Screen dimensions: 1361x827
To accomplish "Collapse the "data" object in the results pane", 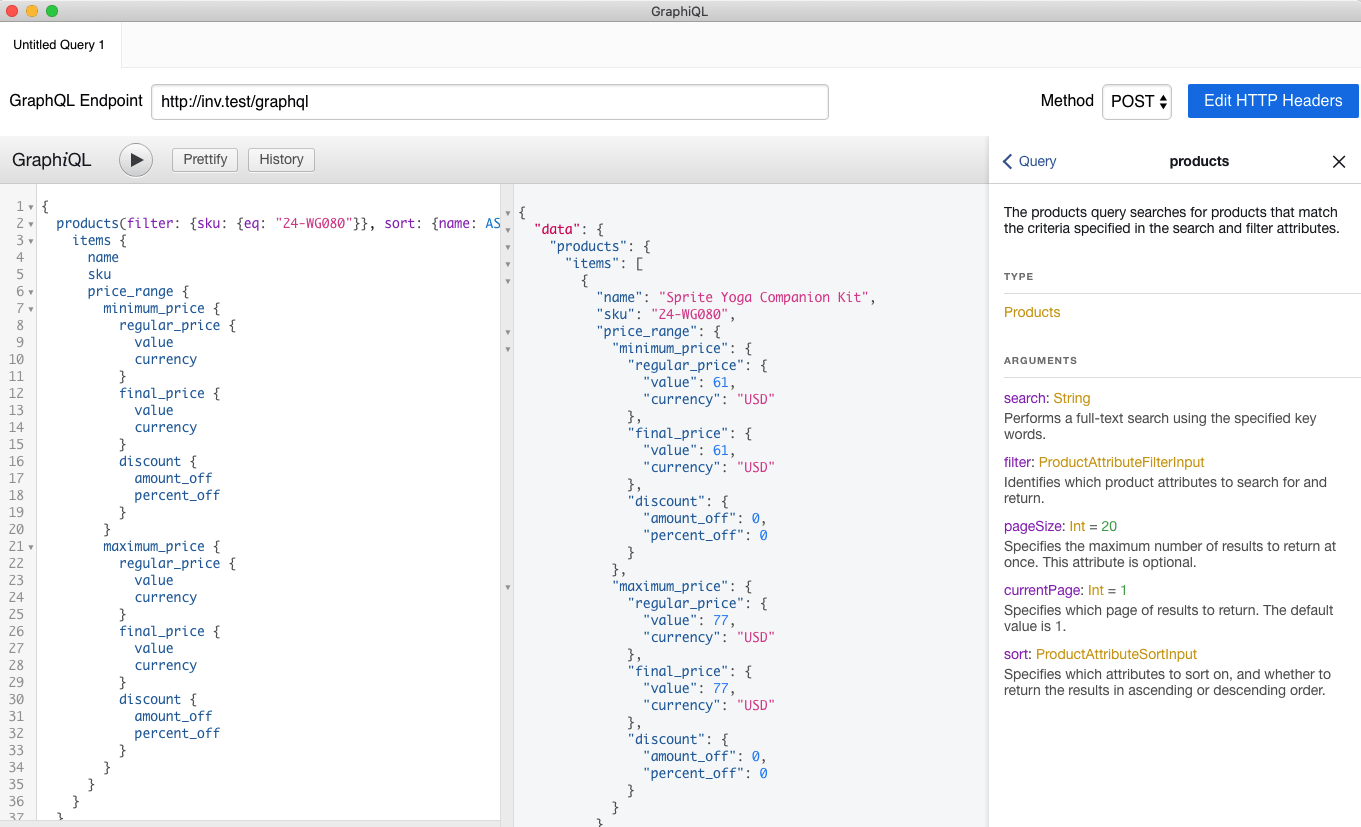I will tap(508, 228).
